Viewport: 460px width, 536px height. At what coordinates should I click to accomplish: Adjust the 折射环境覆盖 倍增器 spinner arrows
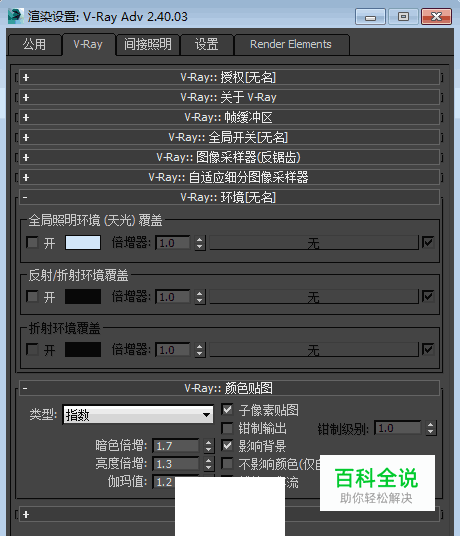200,350
